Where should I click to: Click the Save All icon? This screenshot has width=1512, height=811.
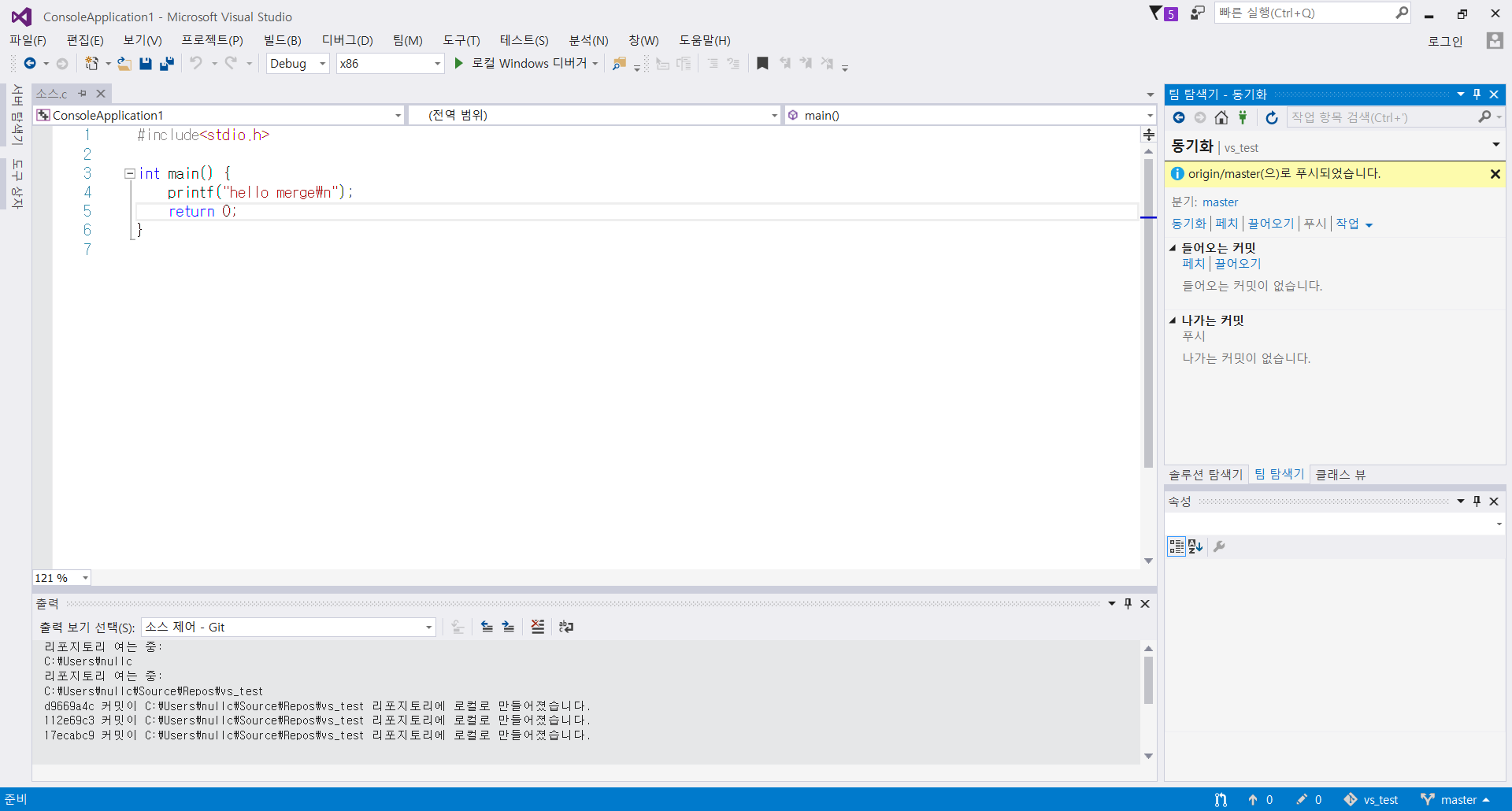pyautogui.click(x=167, y=64)
